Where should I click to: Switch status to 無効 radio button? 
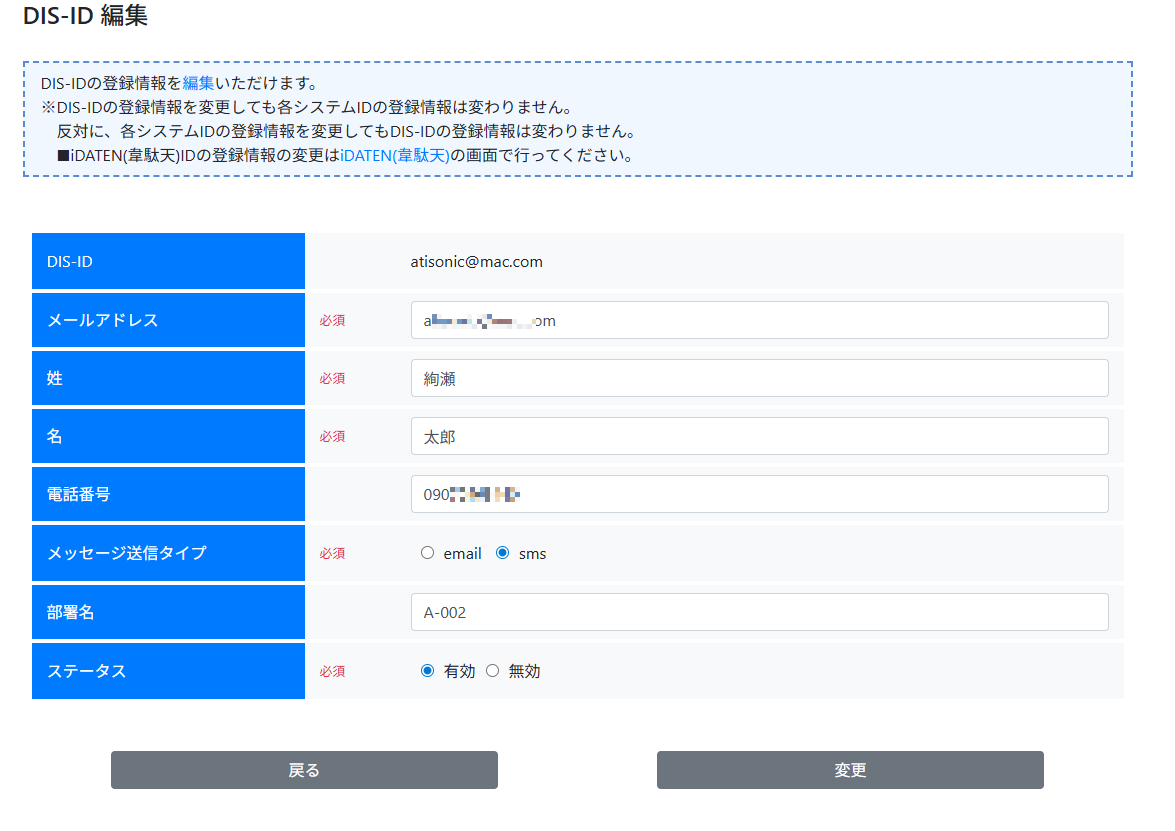coord(492,671)
